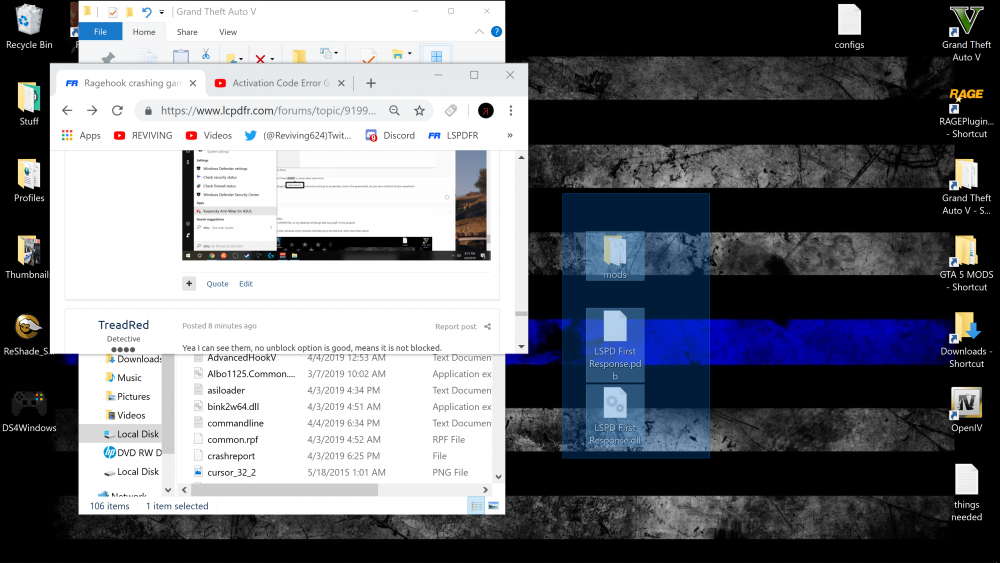Switch to the View ribbon tab
Viewport: 1000px width, 563px height.
click(228, 32)
